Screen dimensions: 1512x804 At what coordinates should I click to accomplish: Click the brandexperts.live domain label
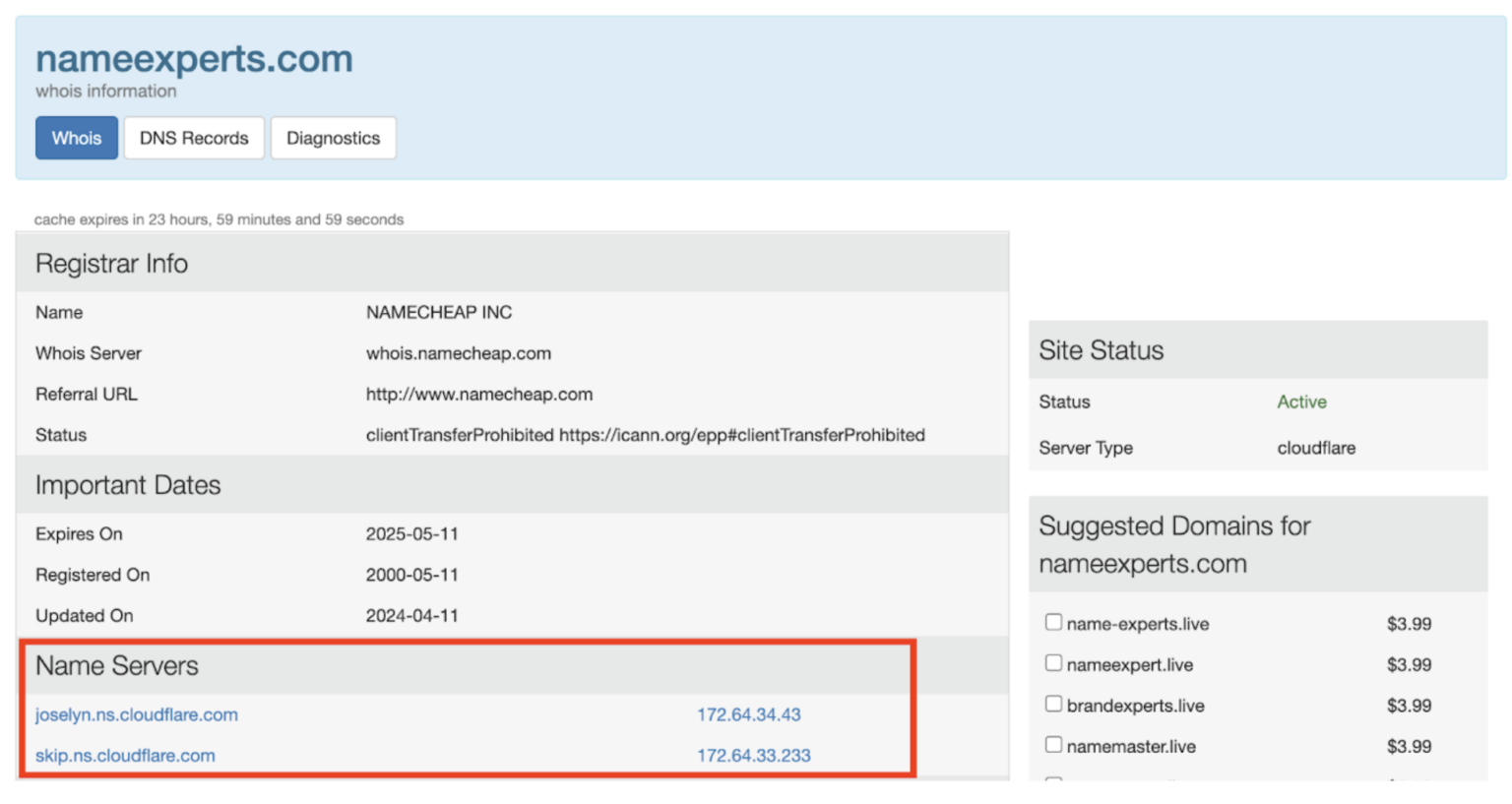pyautogui.click(x=1136, y=706)
